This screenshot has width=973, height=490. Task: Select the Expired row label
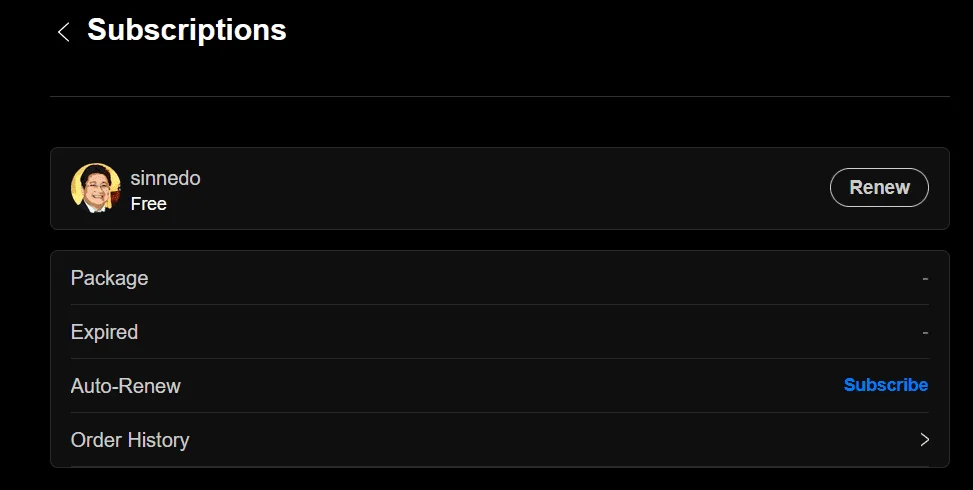click(104, 332)
